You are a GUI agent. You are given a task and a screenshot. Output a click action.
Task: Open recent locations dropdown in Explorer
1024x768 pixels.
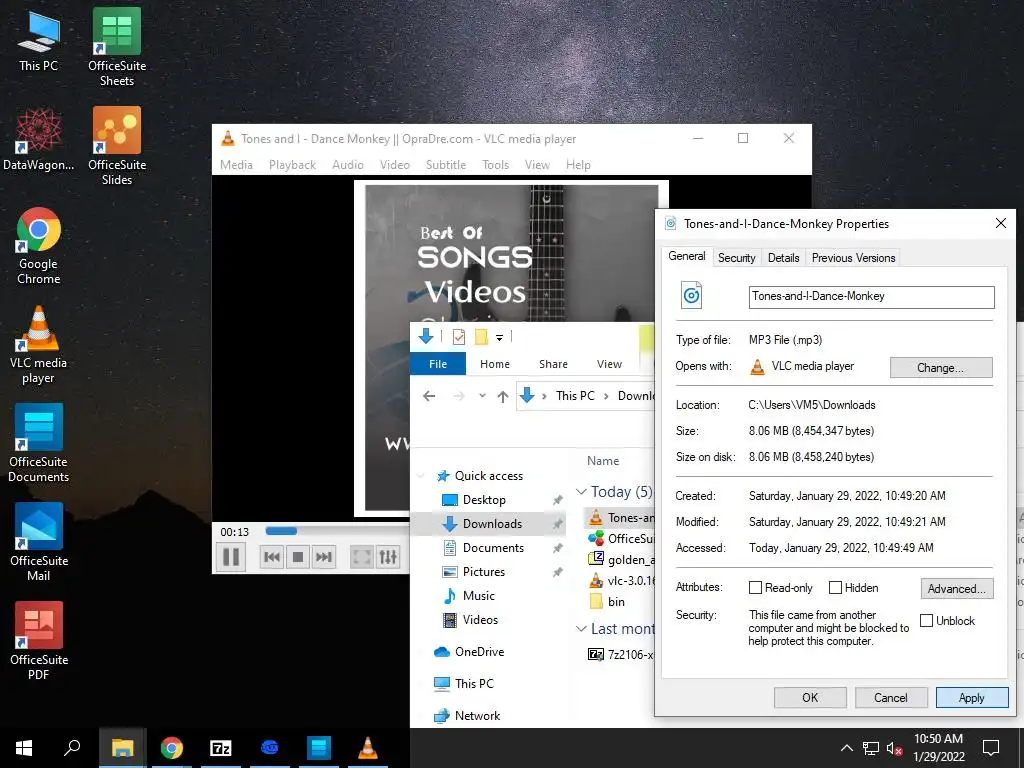[x=482, y=396]
